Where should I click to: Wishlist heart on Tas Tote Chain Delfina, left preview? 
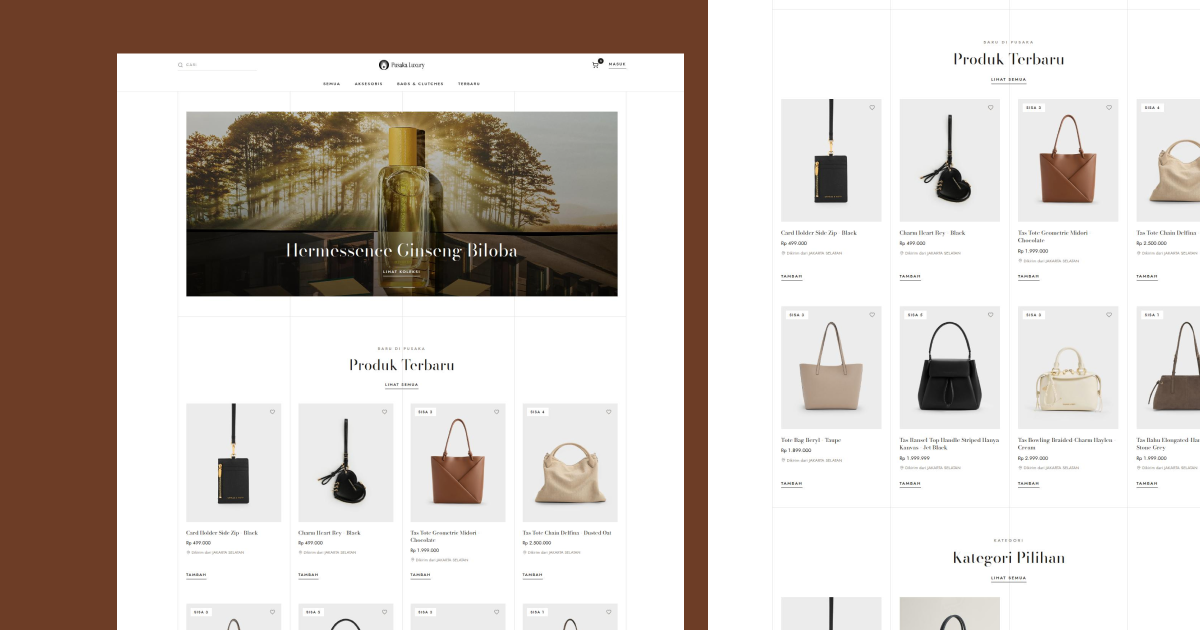(x=608, y=412)
